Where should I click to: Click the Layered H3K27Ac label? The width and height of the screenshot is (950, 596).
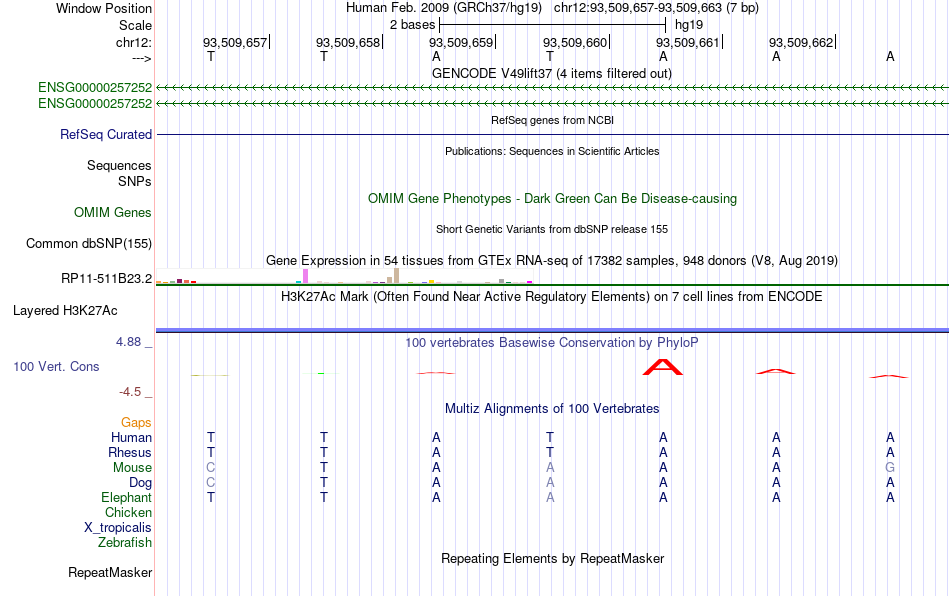point(65,311)
